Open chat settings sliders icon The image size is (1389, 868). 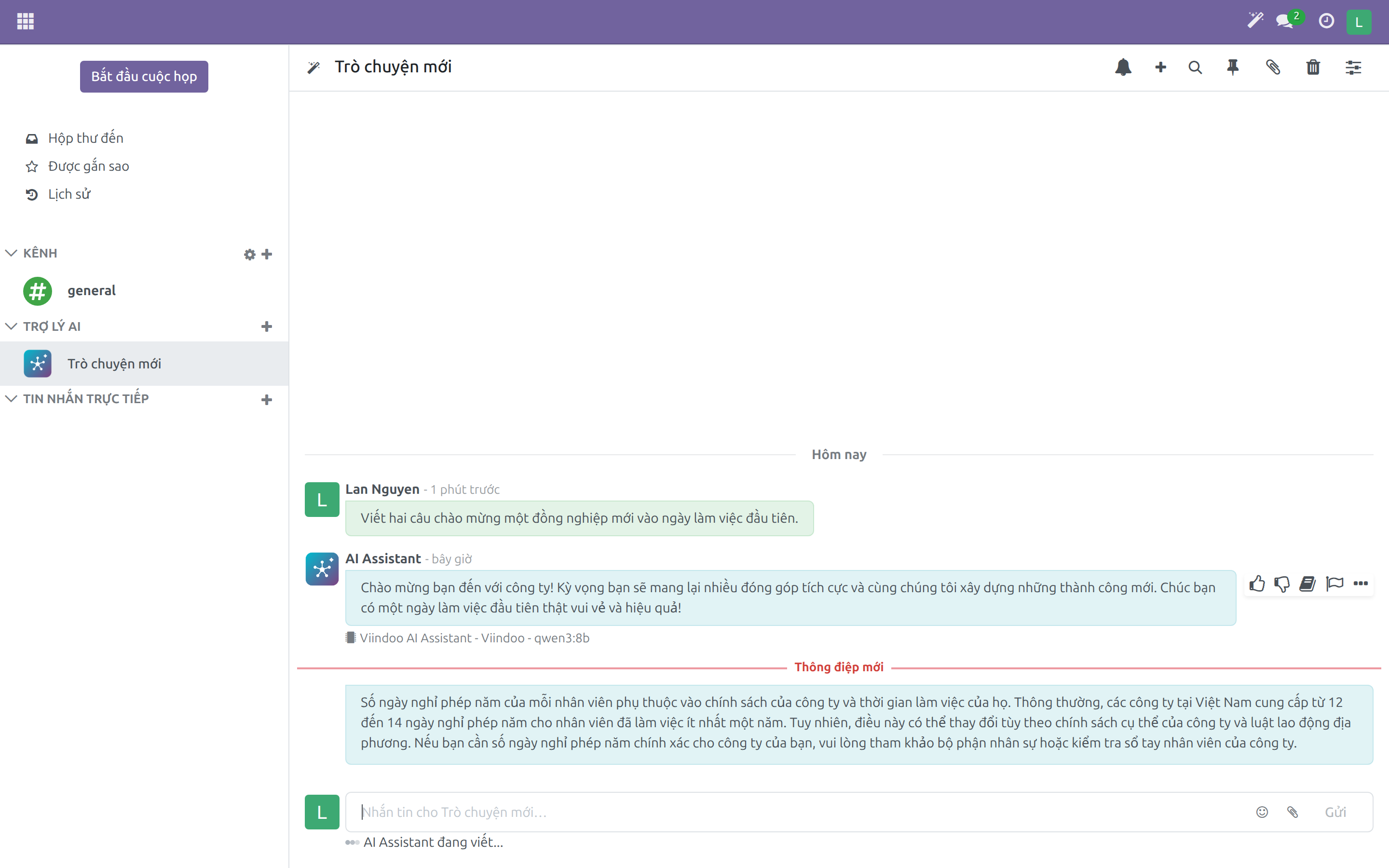[x=1353, y=67]
